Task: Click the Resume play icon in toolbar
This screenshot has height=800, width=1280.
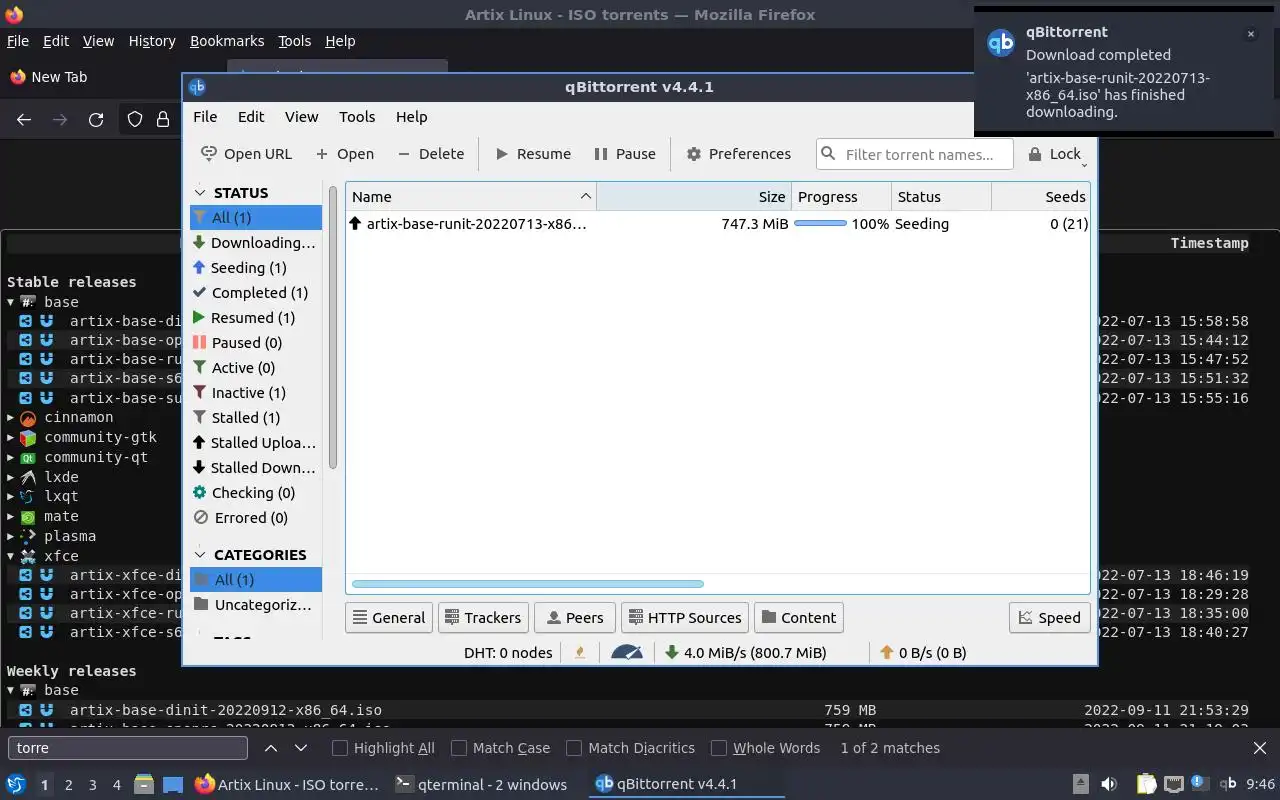Action: [501, 154]
